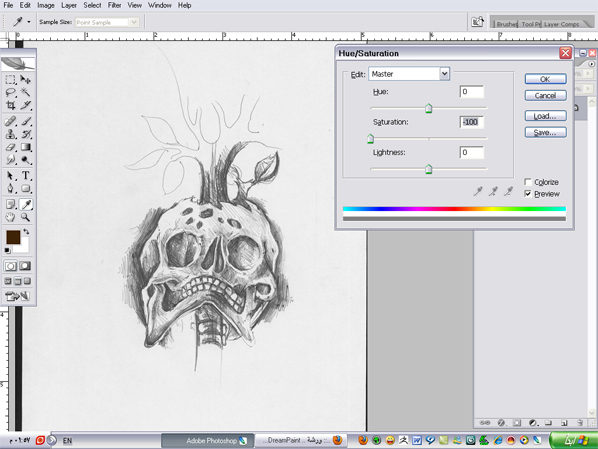Click the trash icon in Layers panel
Screen dimensions: 598x449
click(x=580, y=423)
